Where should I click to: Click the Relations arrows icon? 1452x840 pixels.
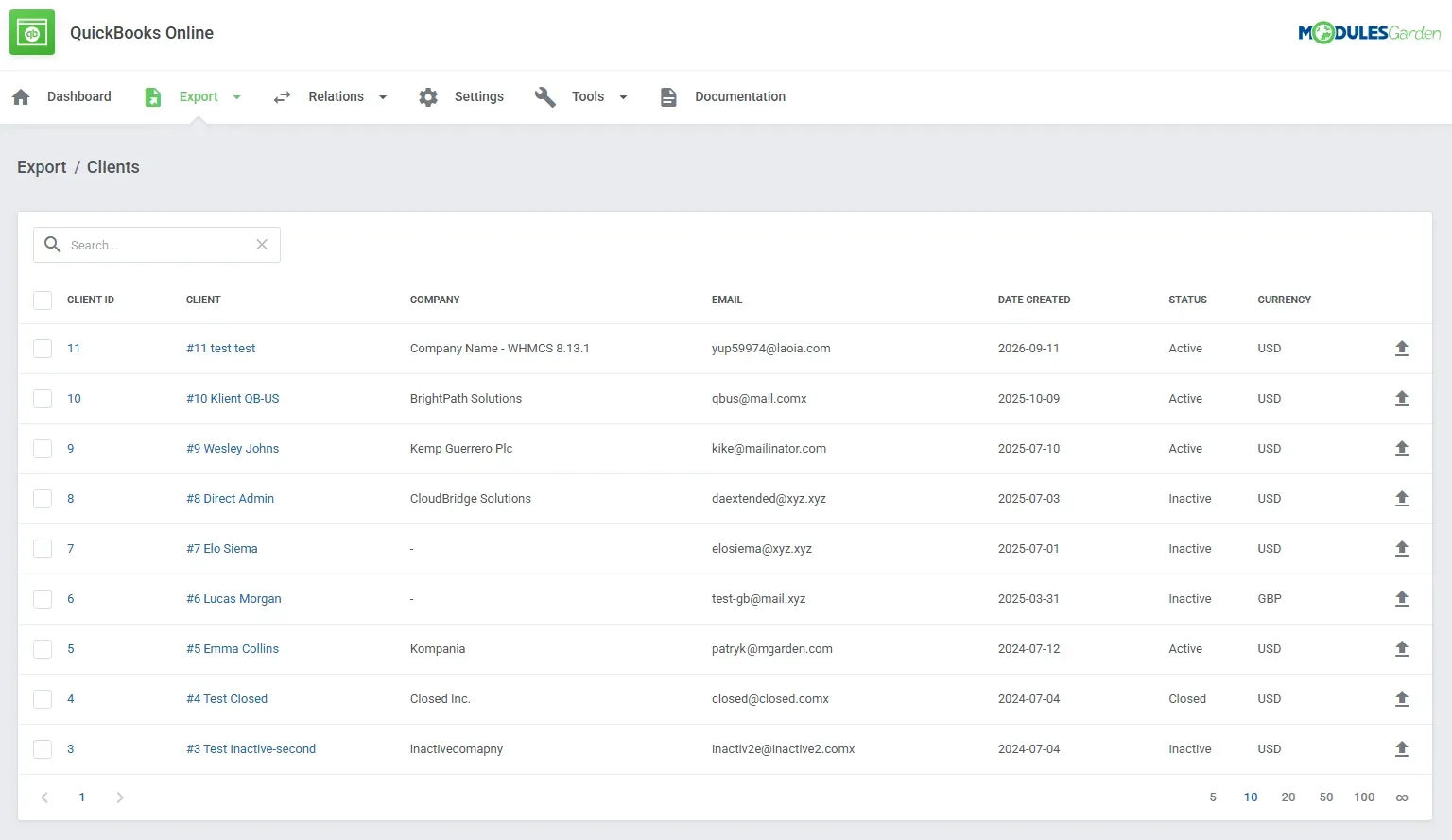tap(282, 96)
